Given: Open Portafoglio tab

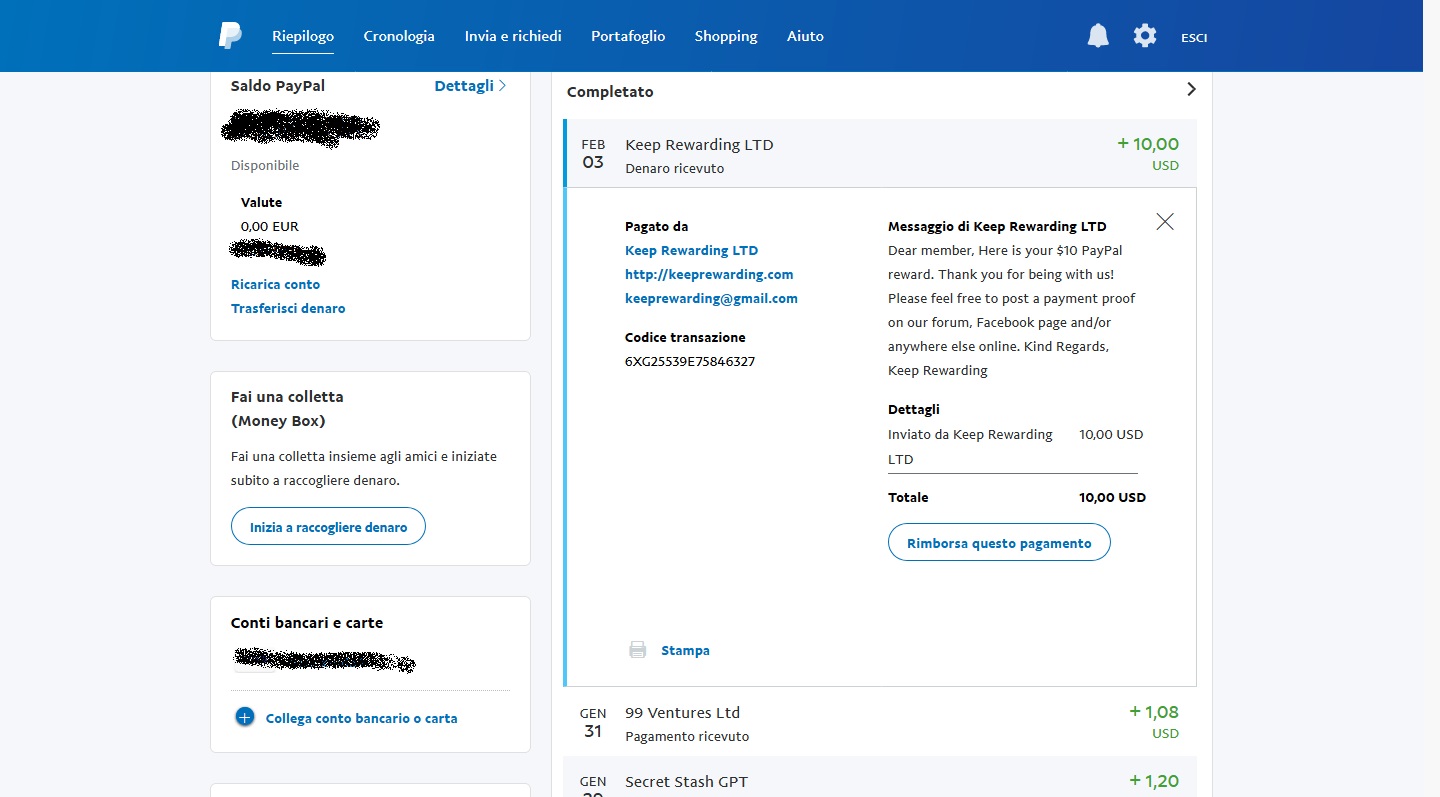Looking at the screenshot, I should click(628, 36).
